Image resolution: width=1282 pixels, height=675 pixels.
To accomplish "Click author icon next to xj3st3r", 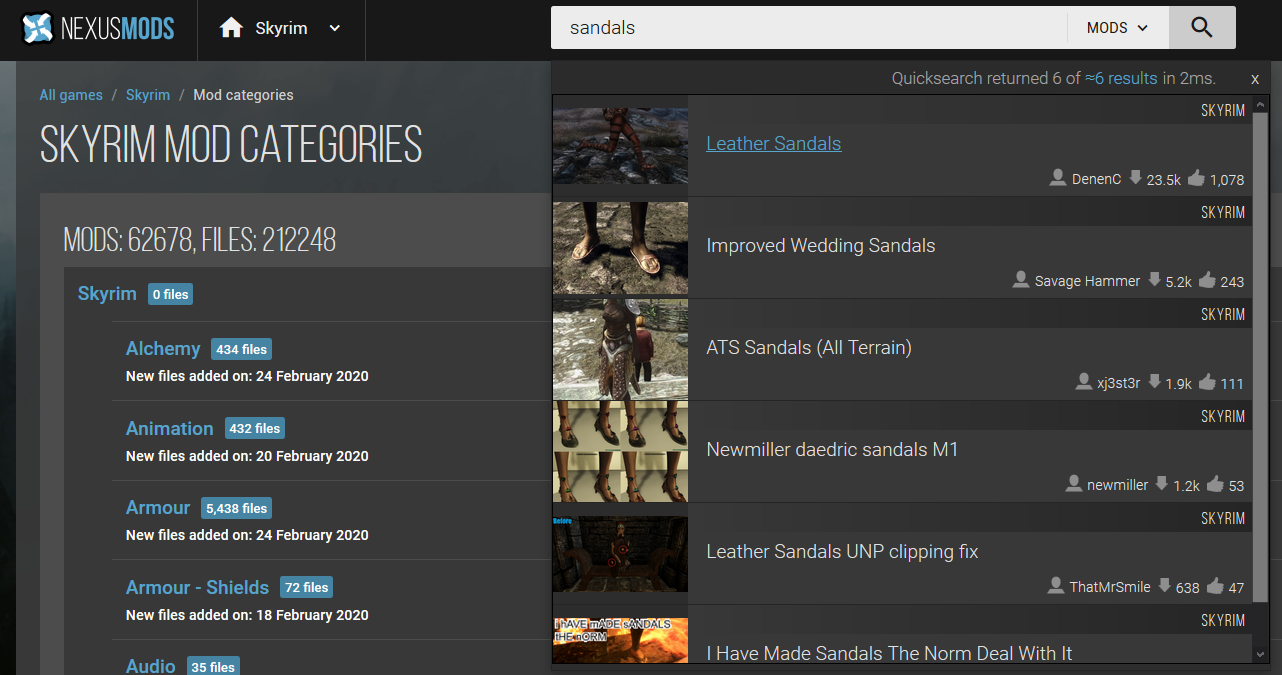I will (x=1083, y=382).
